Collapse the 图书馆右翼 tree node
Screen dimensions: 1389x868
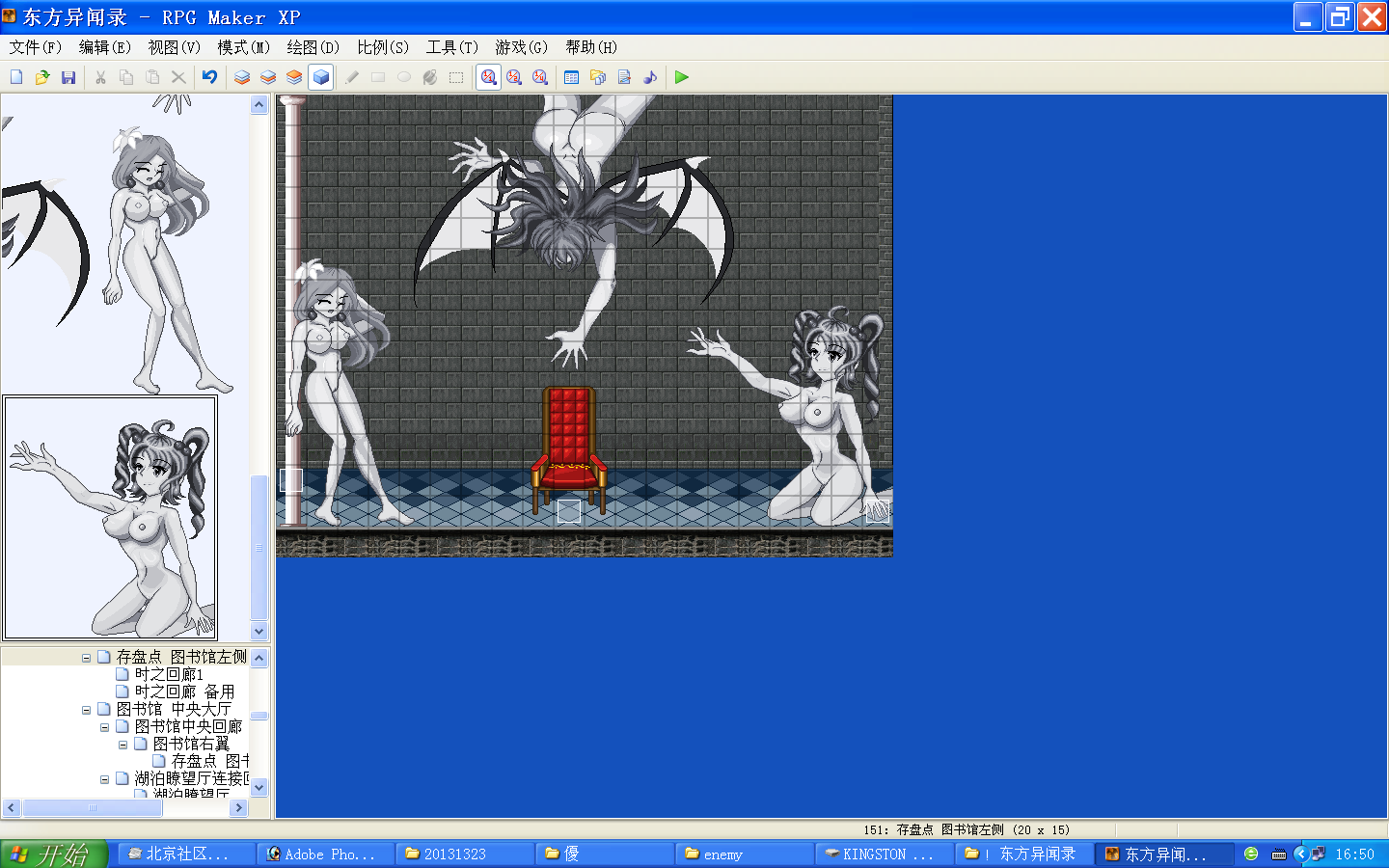coord(123,745)
